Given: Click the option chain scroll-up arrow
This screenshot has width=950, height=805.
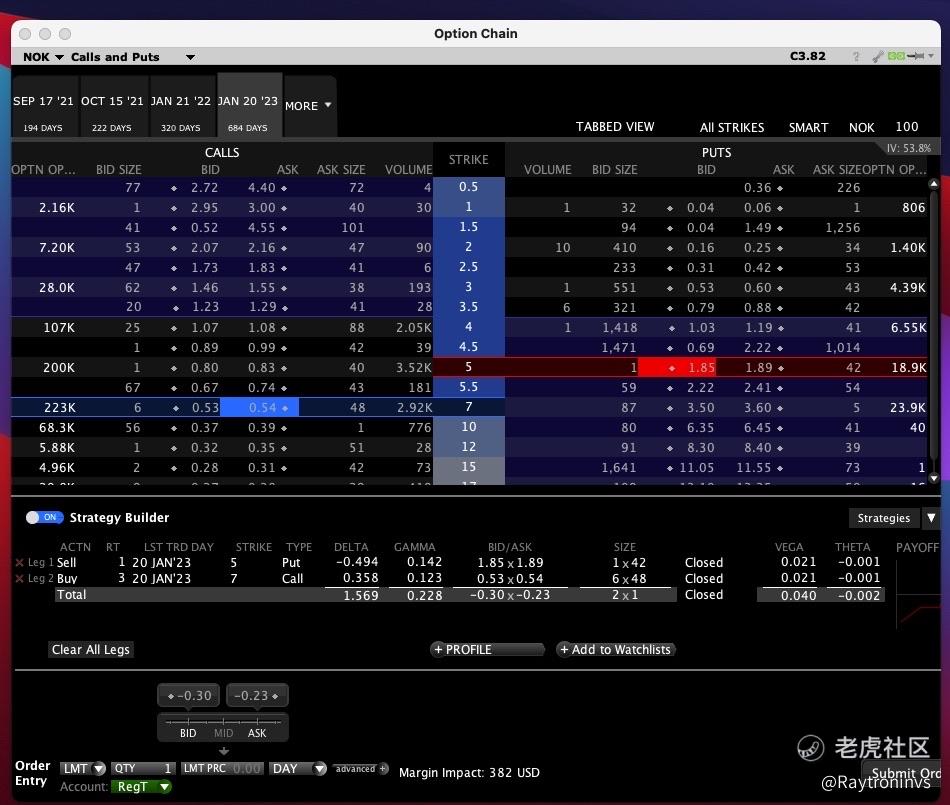Looking at the screenshot, I should pyautogui.click(x=934, y=184).
